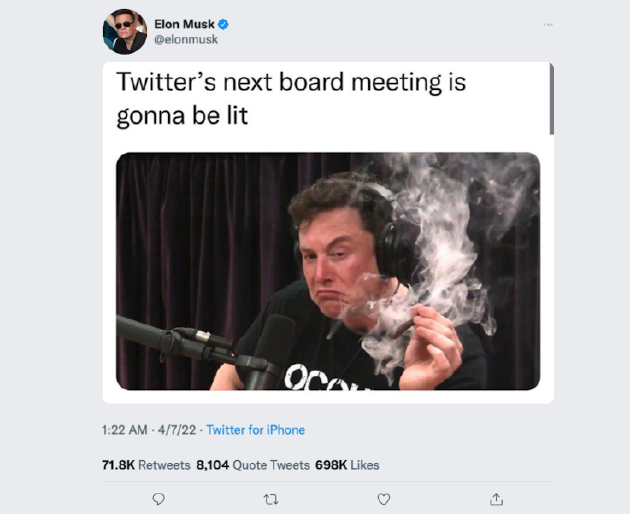Open the attached smoking photo
Image resolution: width=630 pixels, height=514 pixels.
[328, 271]
